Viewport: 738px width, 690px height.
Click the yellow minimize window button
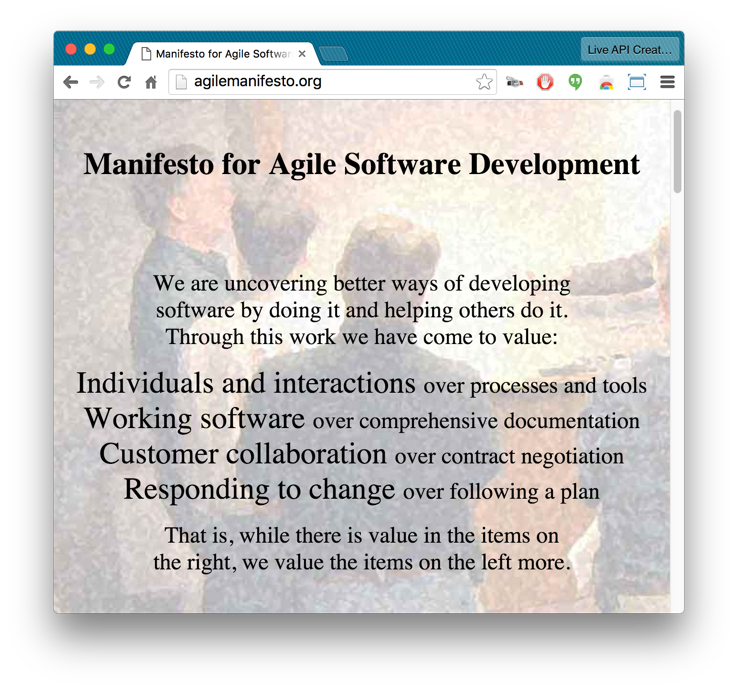pos(90,49)
